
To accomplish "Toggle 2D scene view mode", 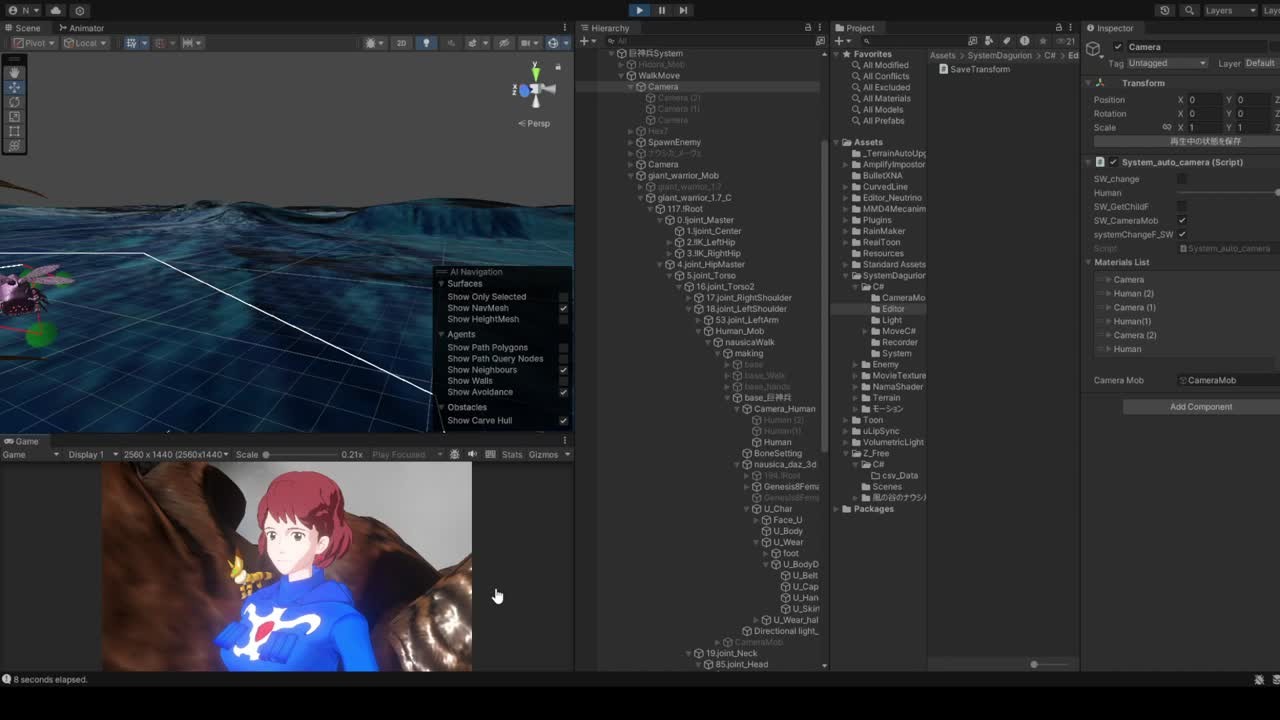I will coord(401,43).
